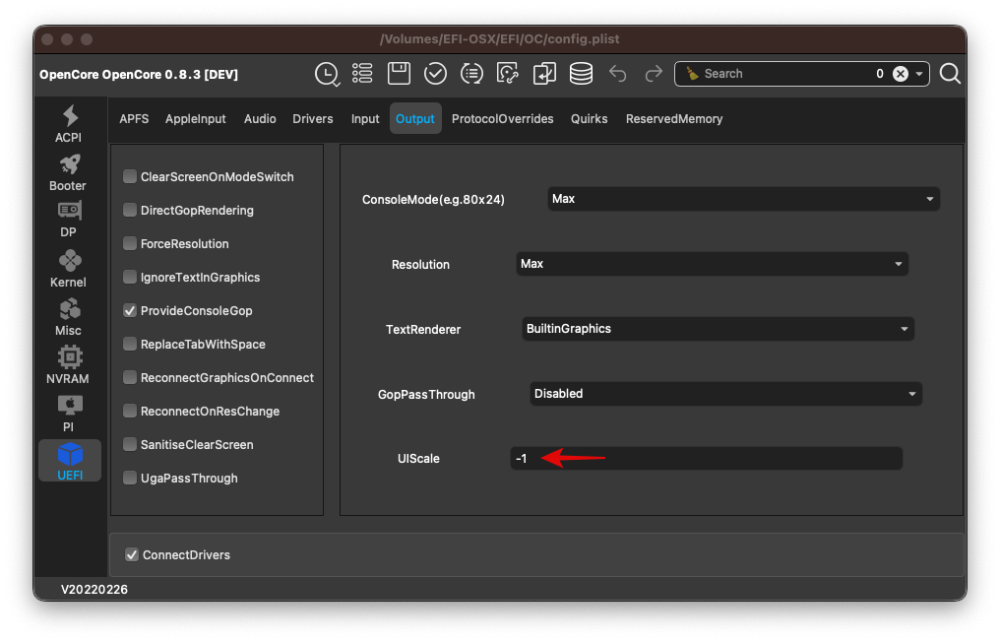This screenshot has width=1000, height=642.
Task: Enable IgnoreTextInGraphics checkbox
Action: pyautogui.click(x=129, y=277)
